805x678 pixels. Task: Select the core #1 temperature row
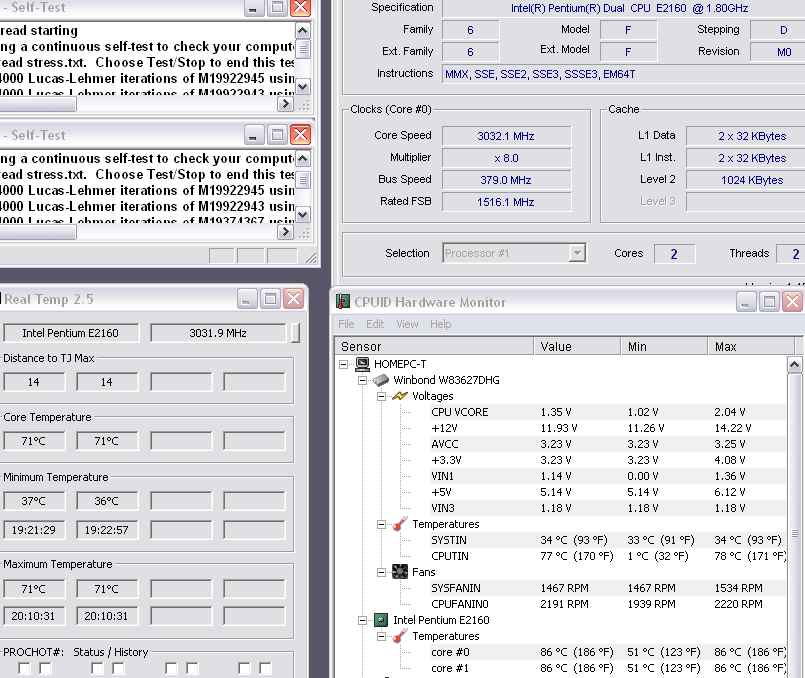608,668
